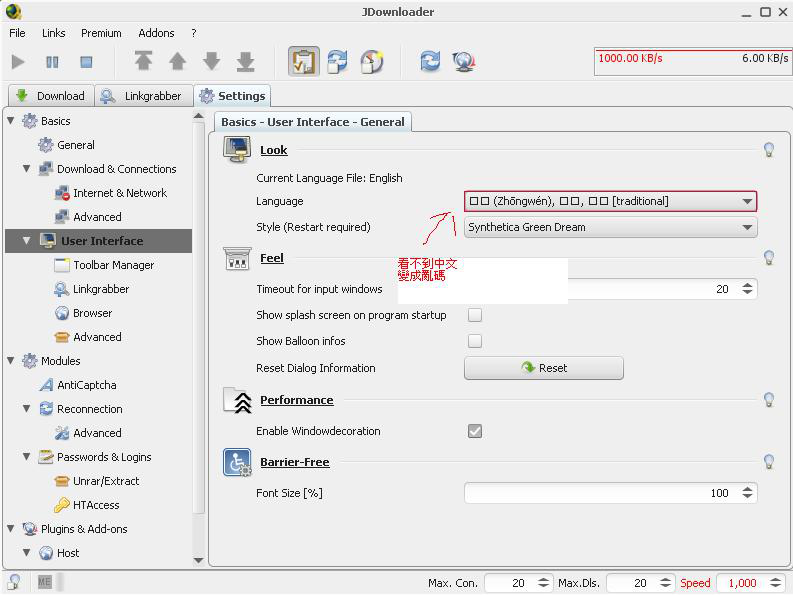Move selection down one position icon
The height and width of the screenshot is (596, 793).
click(211, 61)
